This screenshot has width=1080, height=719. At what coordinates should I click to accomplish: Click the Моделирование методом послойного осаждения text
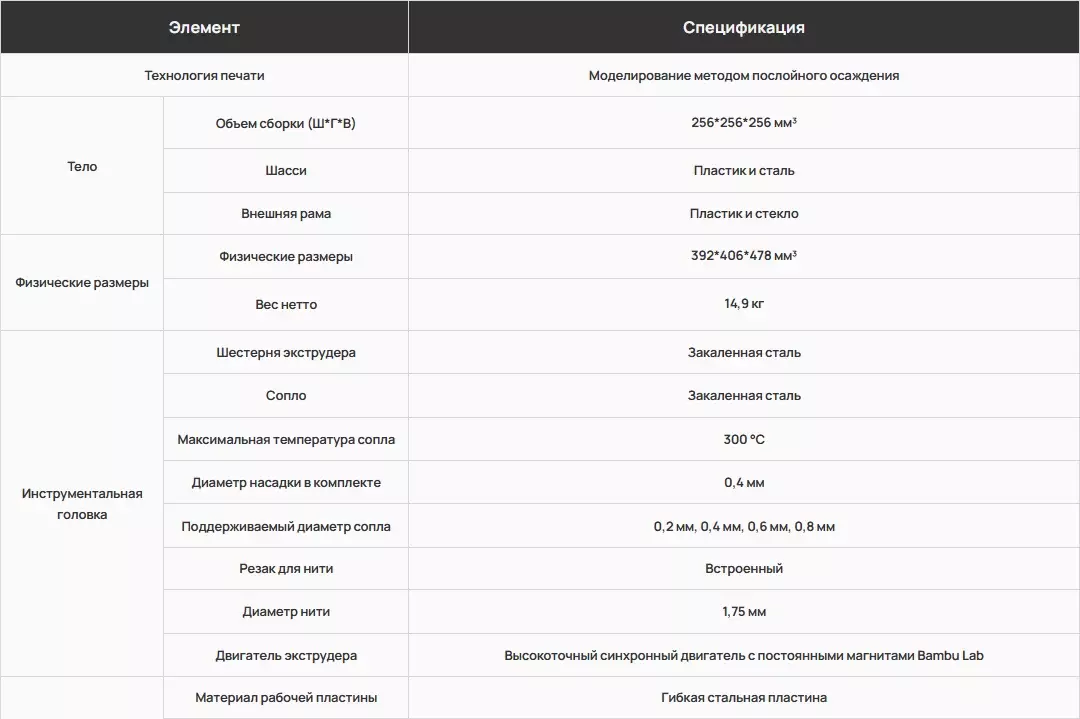[x=744, y=75]
